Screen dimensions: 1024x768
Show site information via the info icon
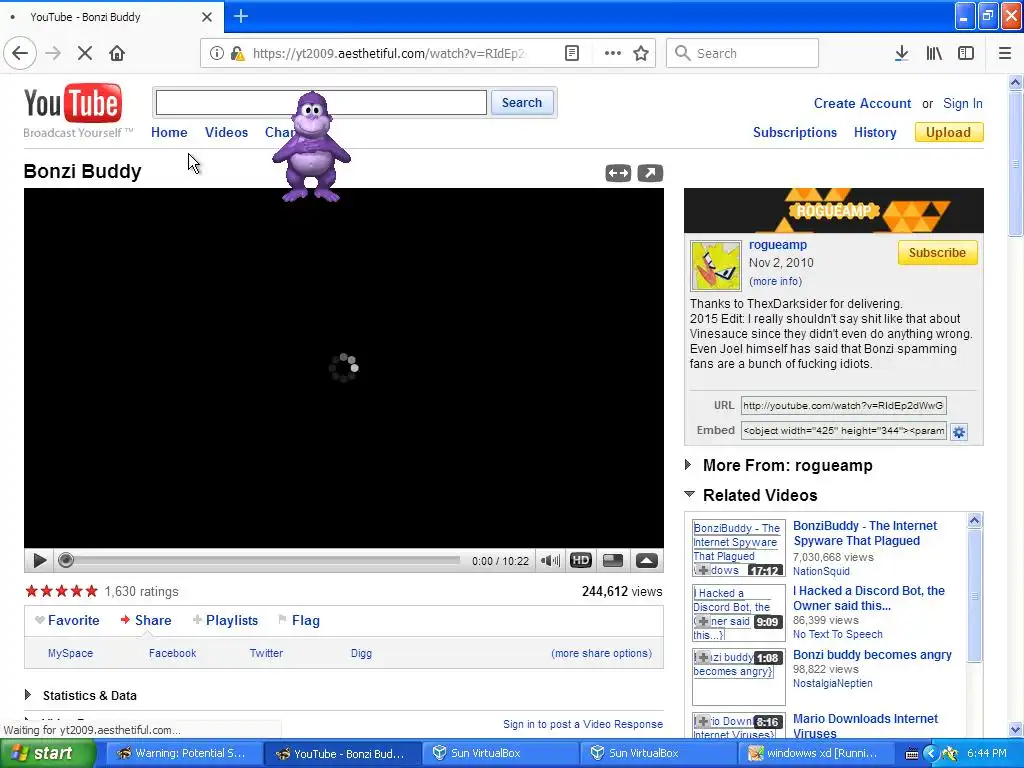[216, 53]
